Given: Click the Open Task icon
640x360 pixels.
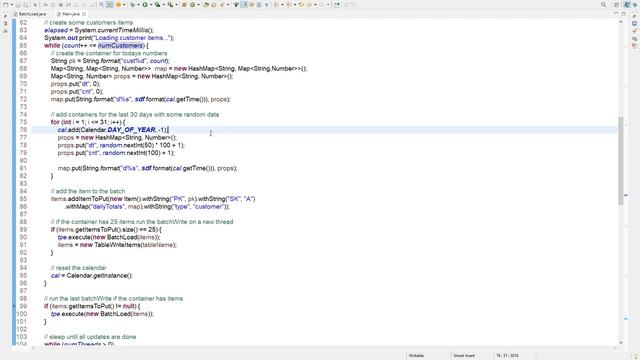Looking at the screenshot, I should [x=213, y=4].
